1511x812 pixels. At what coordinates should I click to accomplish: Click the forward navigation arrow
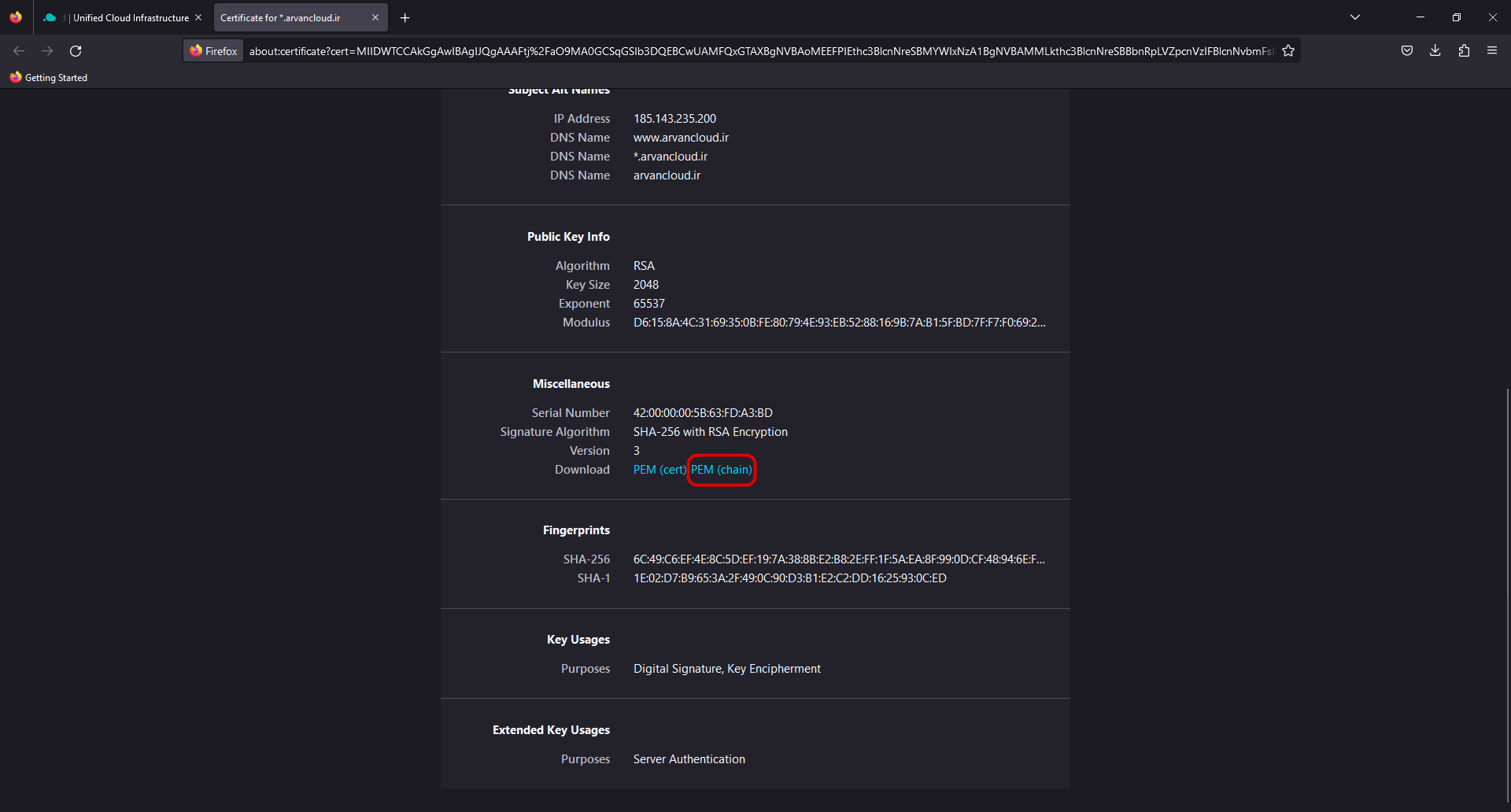coord(47,51)
